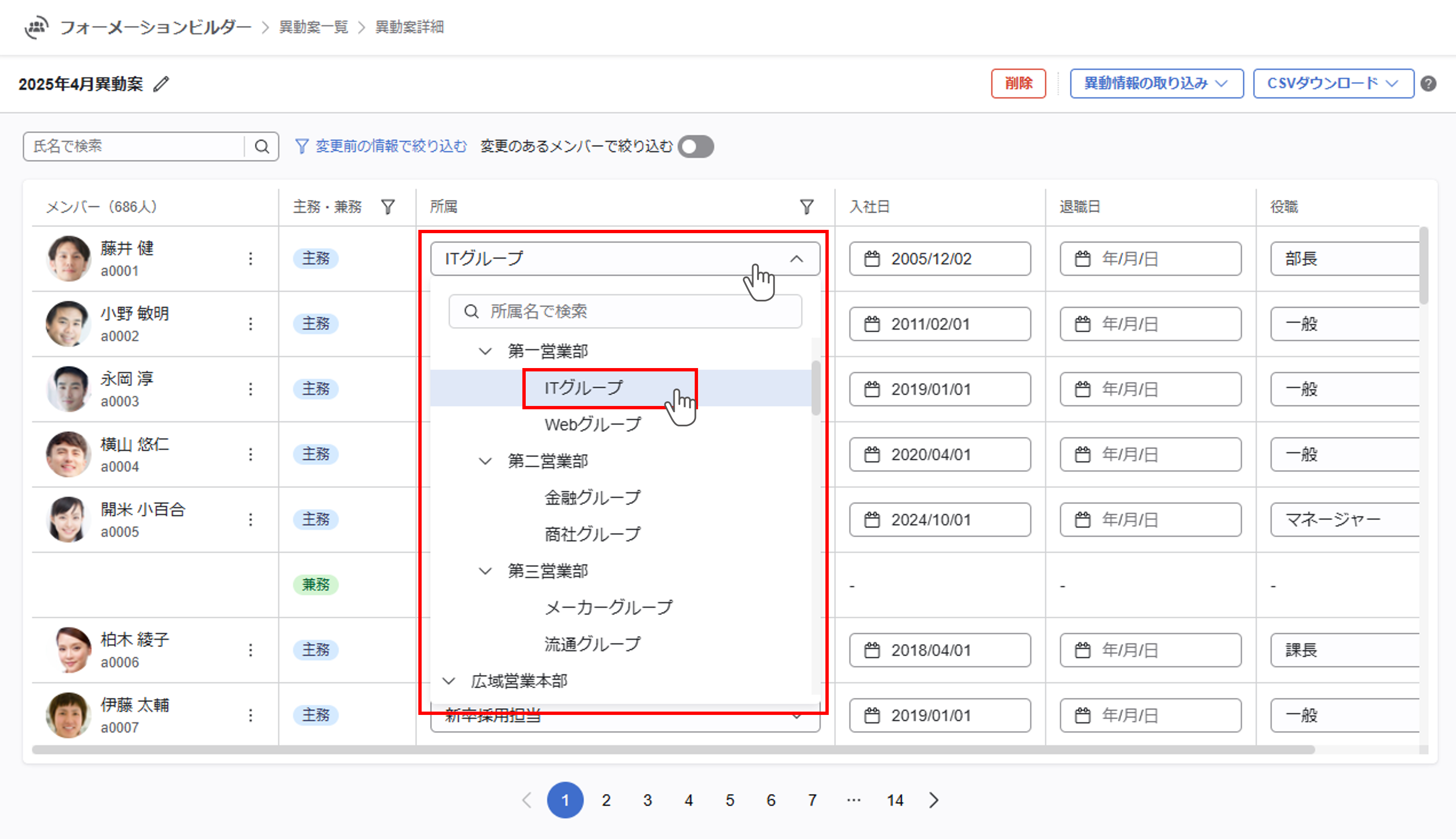Collapse the 第二営業部 tree node

pyautogui.click(x=485, y=461)
